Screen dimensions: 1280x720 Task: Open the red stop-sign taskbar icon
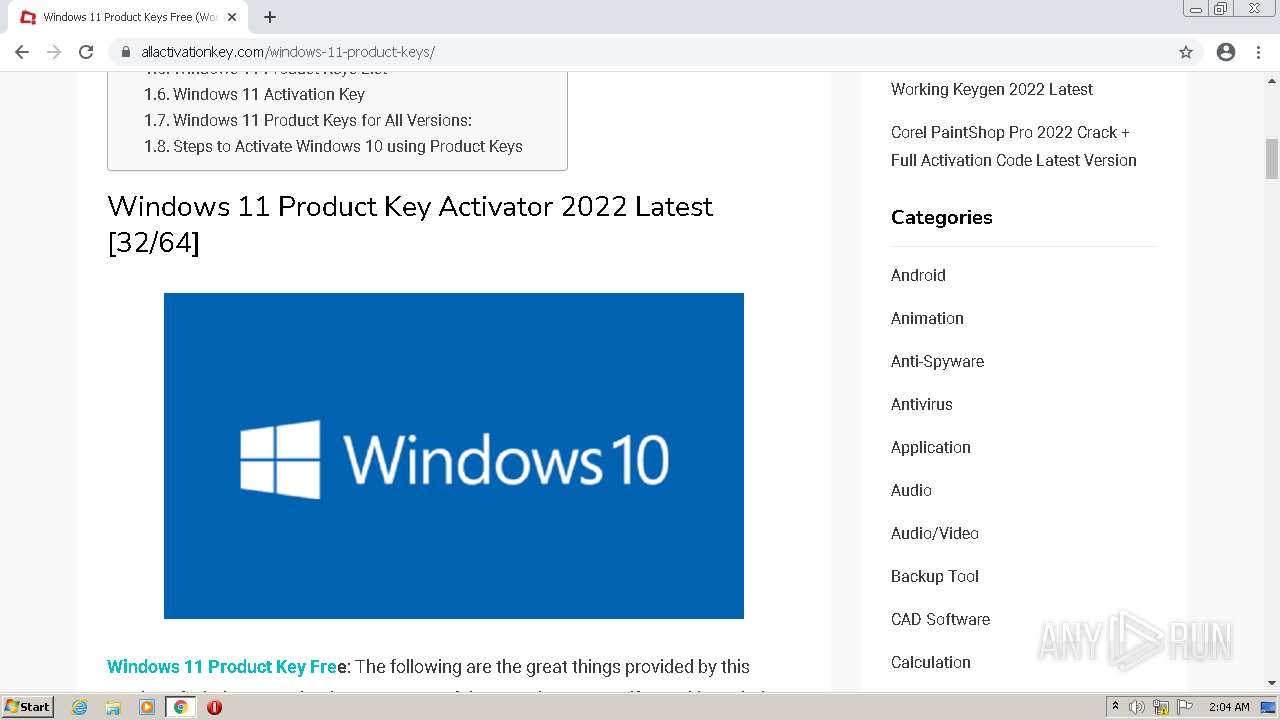pos(214,707)
